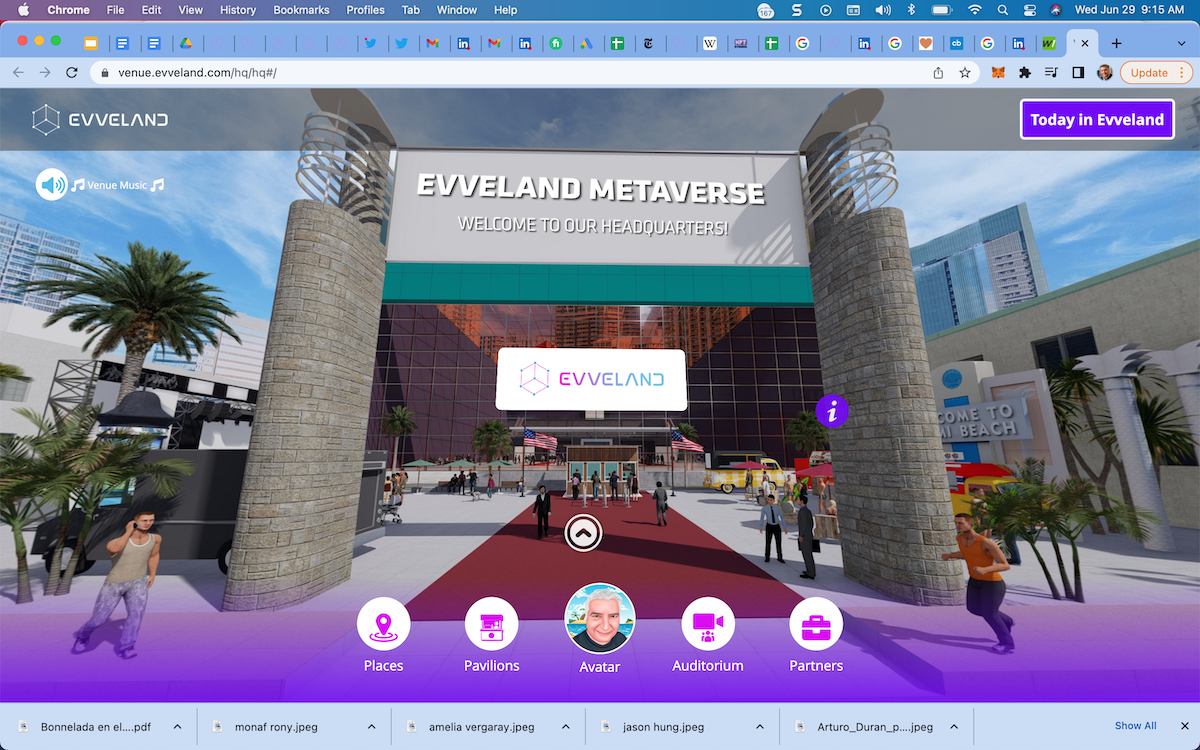Bookmark this page with the star
This screenshot has width=1200, height=750.
pyautogui.click(x=965, y=73)
